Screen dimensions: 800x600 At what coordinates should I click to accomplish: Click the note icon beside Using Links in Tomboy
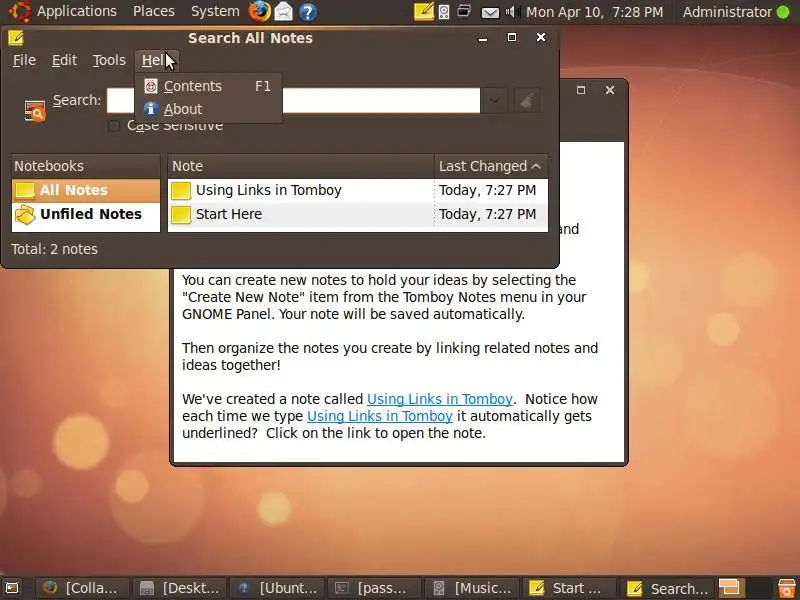coord(181,190)
